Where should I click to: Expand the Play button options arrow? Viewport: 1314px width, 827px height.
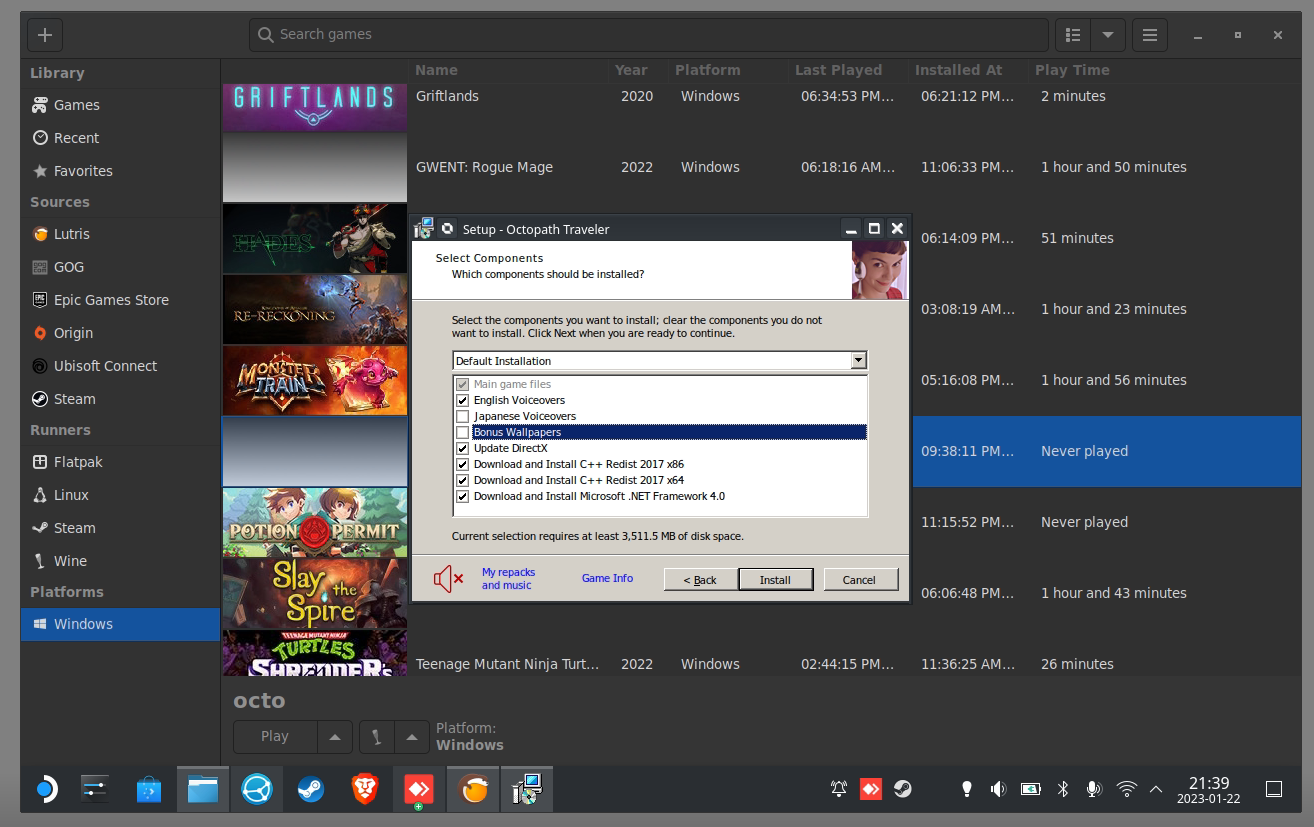[x=335, y=736]
